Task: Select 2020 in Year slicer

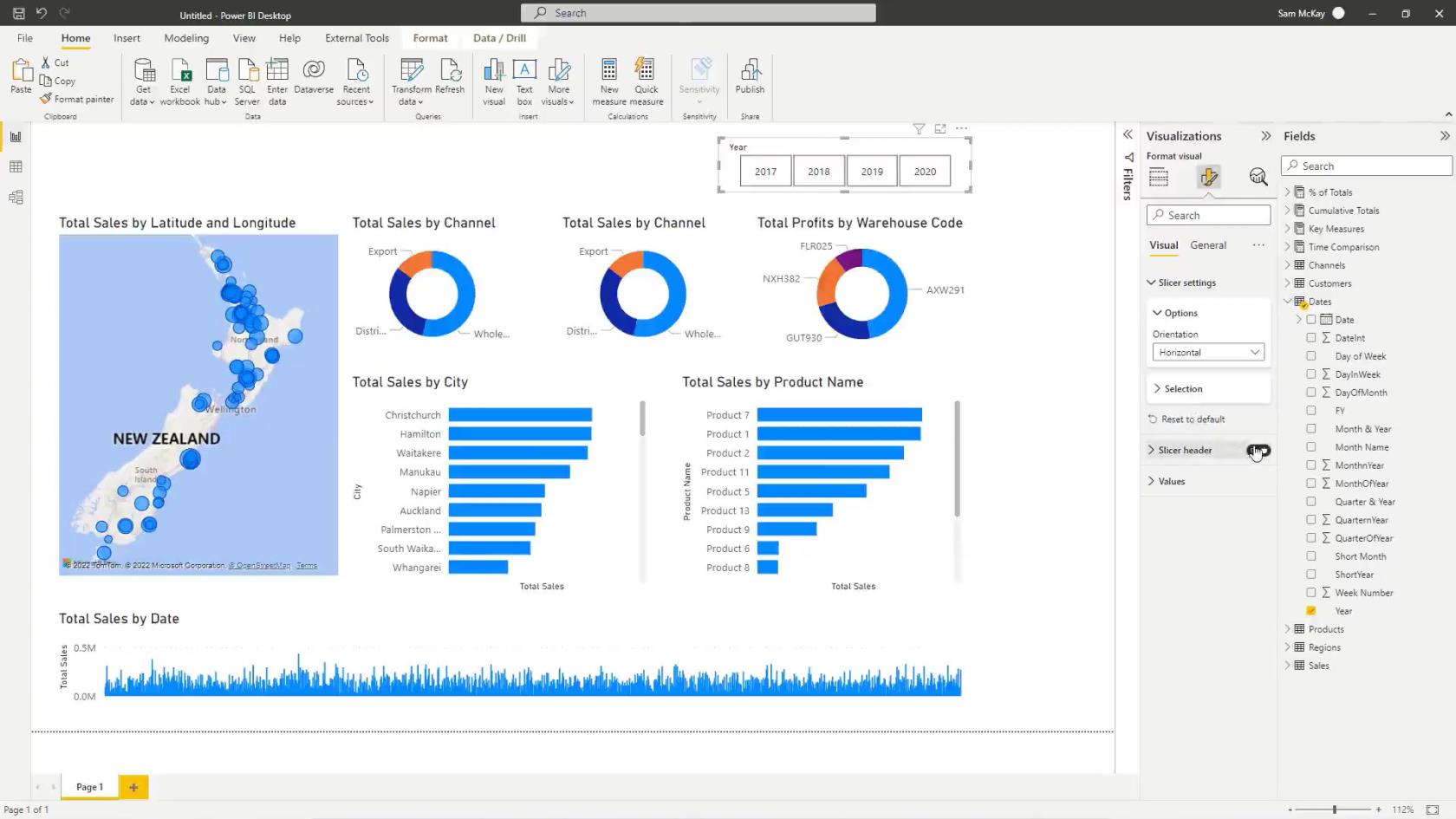Action: (925, 172)
